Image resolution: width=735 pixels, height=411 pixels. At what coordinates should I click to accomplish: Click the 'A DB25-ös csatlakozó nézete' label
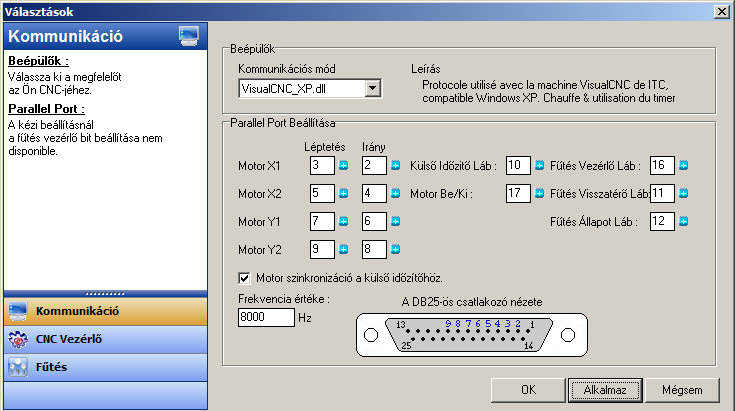click(x=472, y=302)
